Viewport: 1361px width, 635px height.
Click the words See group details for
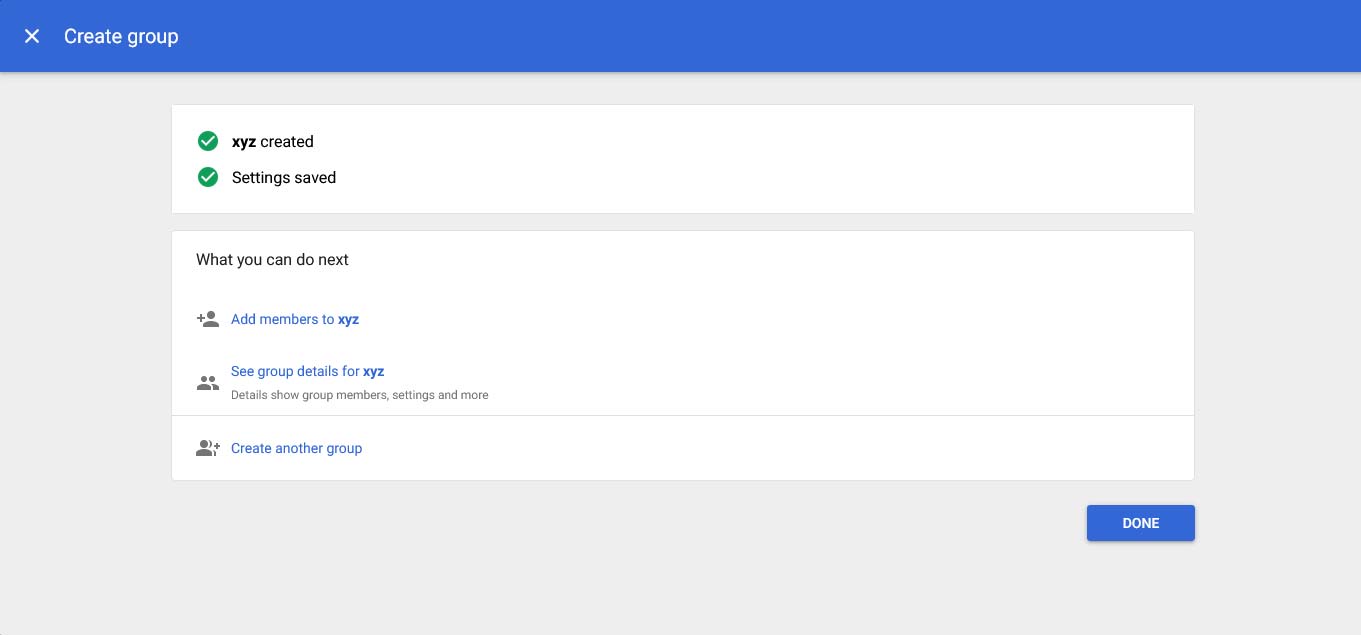coord(295,371)
